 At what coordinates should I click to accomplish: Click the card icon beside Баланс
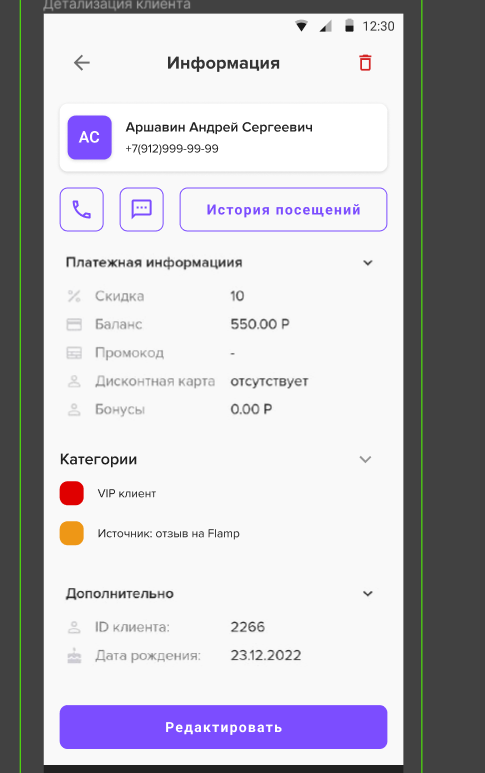point(74,324)
